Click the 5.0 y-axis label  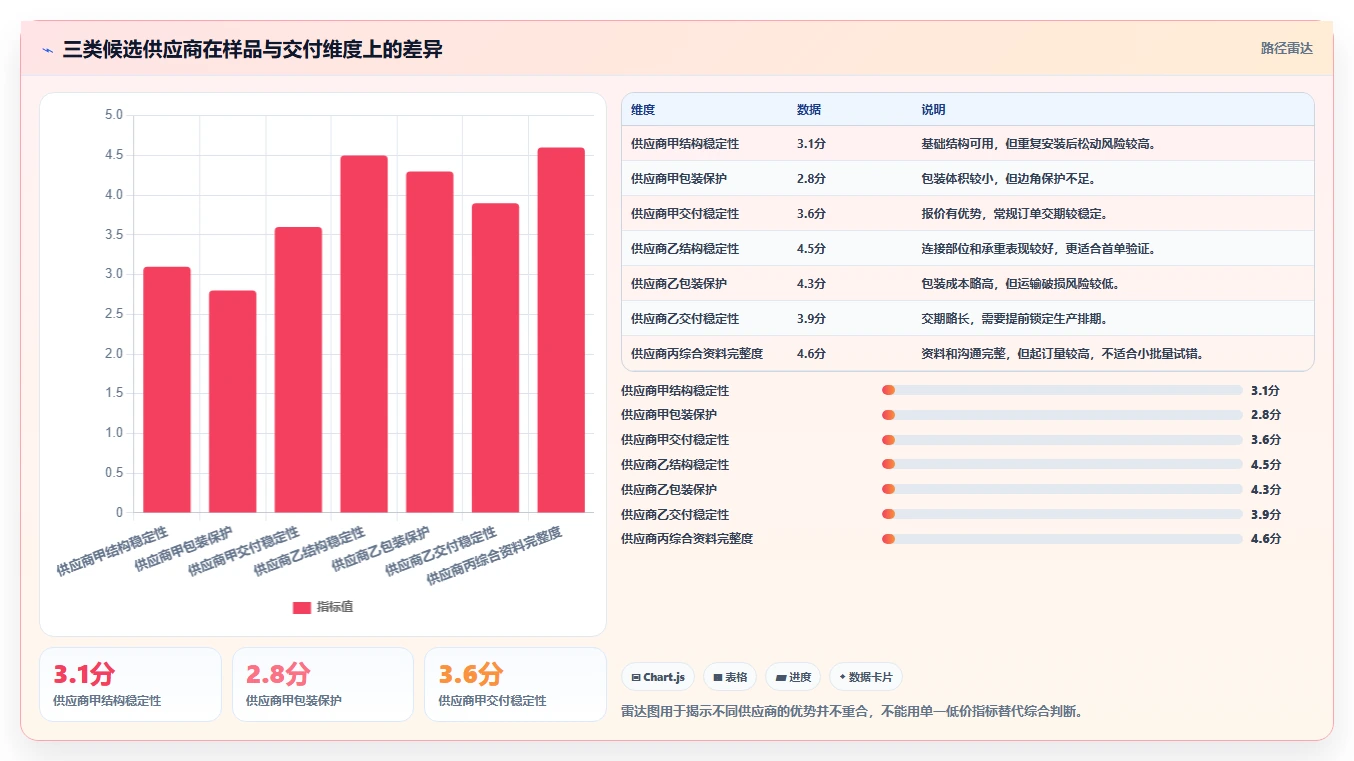pos(114,115)
